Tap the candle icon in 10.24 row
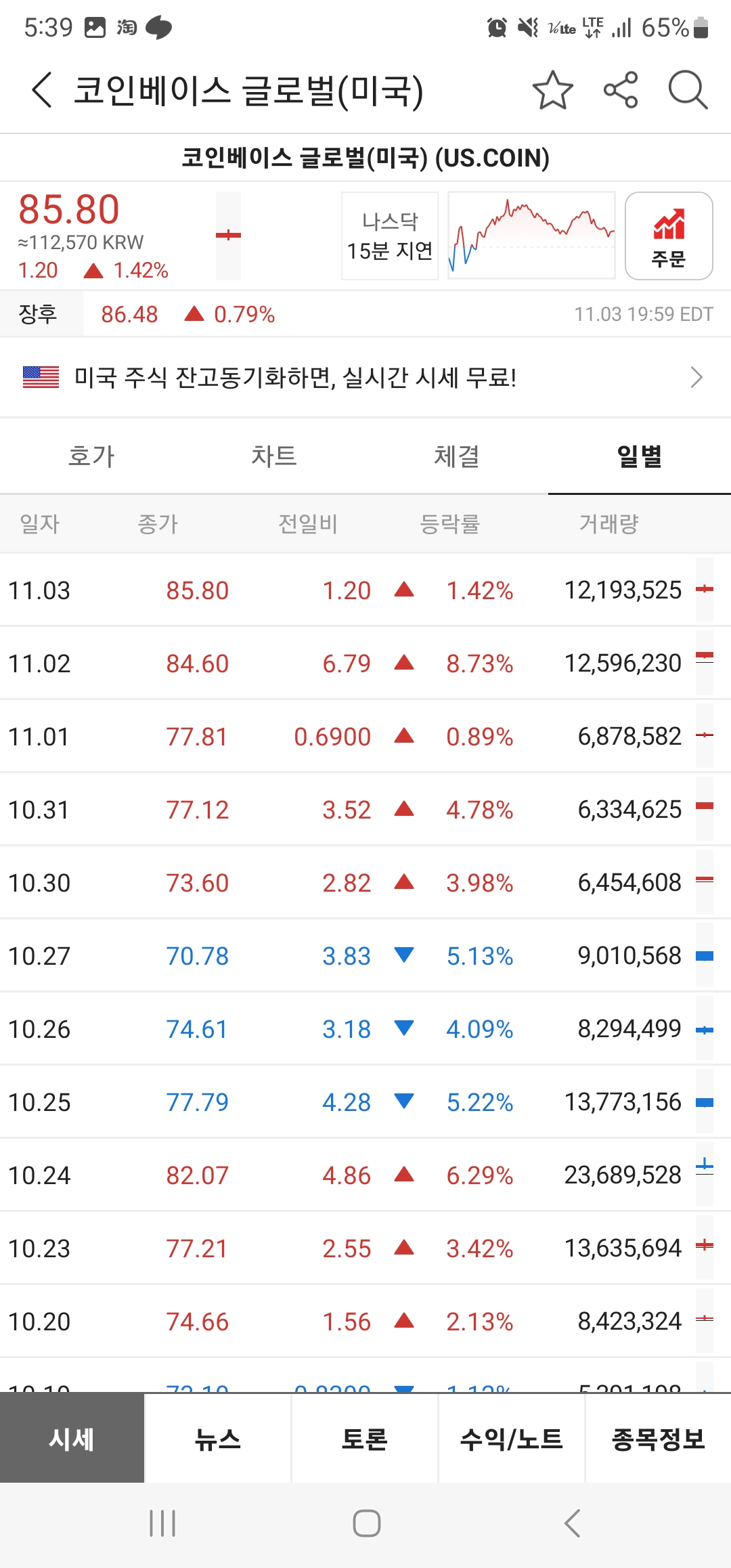Viewport: 731px width, 1568px height. pos(705,1175)
